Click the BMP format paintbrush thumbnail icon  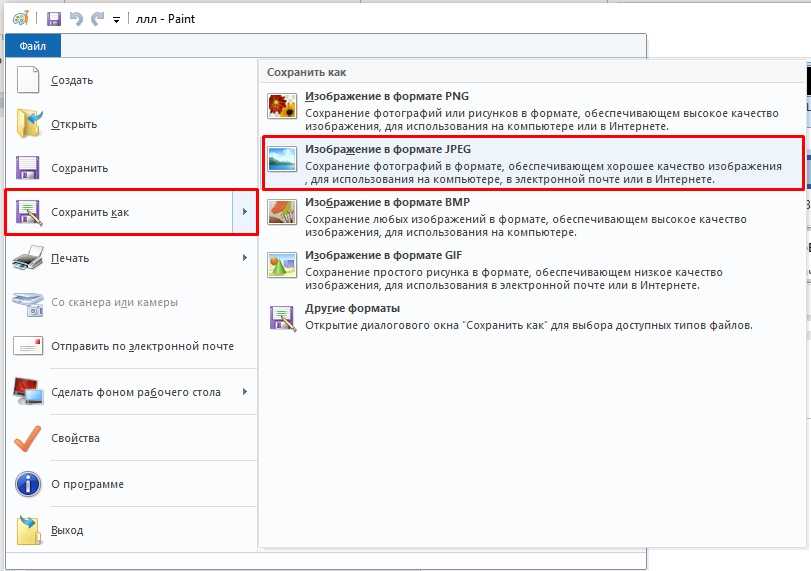coord(282,212)
